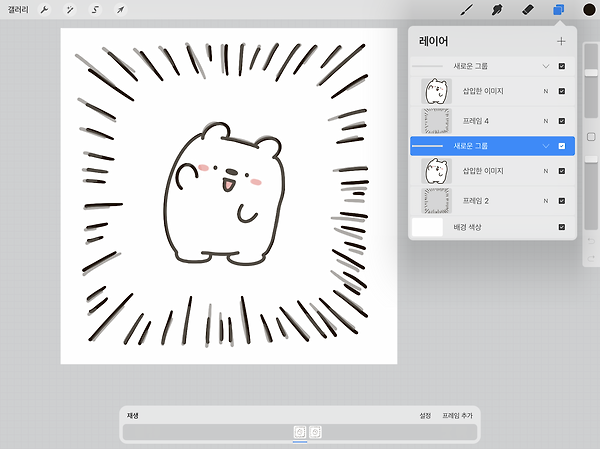Screen dimensions: 600x449
Task: Click 프레임 추가 button
Action: 457,415
